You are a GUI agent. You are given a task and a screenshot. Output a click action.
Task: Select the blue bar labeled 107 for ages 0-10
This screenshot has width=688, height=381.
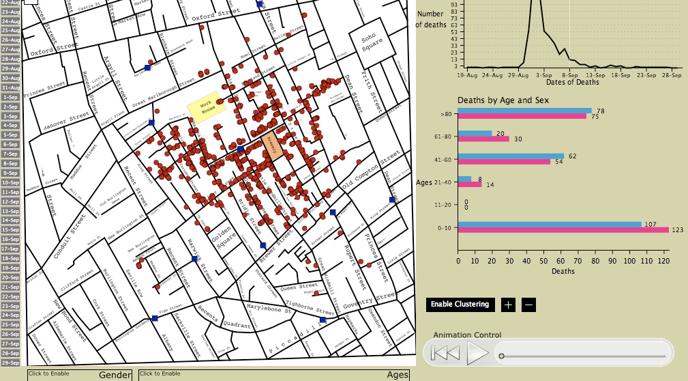coord(550,224)
